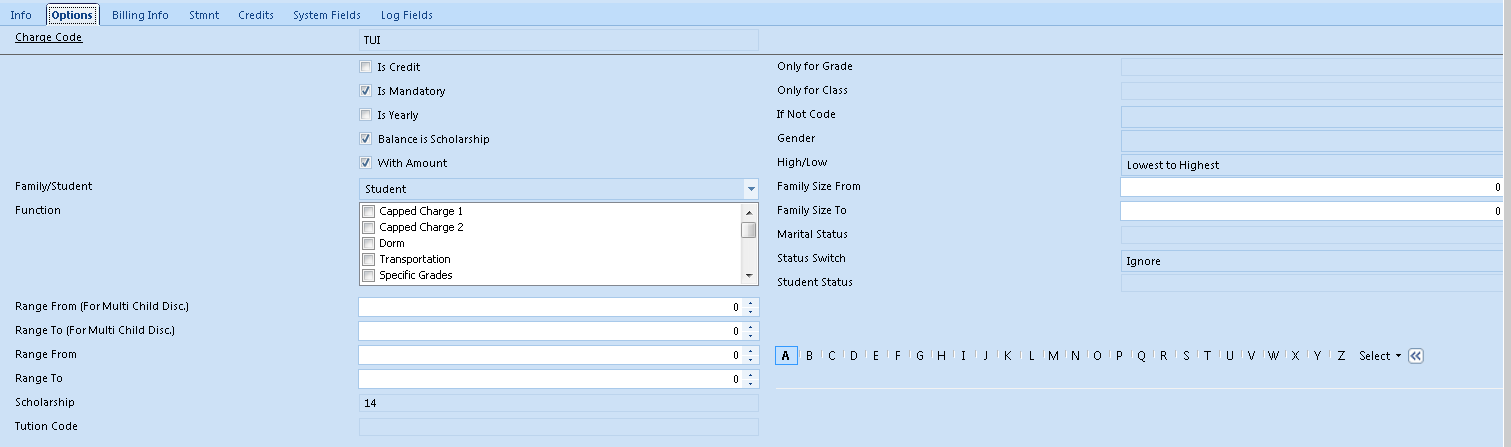Enable the Is Yearly checkbox
The height and width of the screenshot is (447, 1511).
366,115
